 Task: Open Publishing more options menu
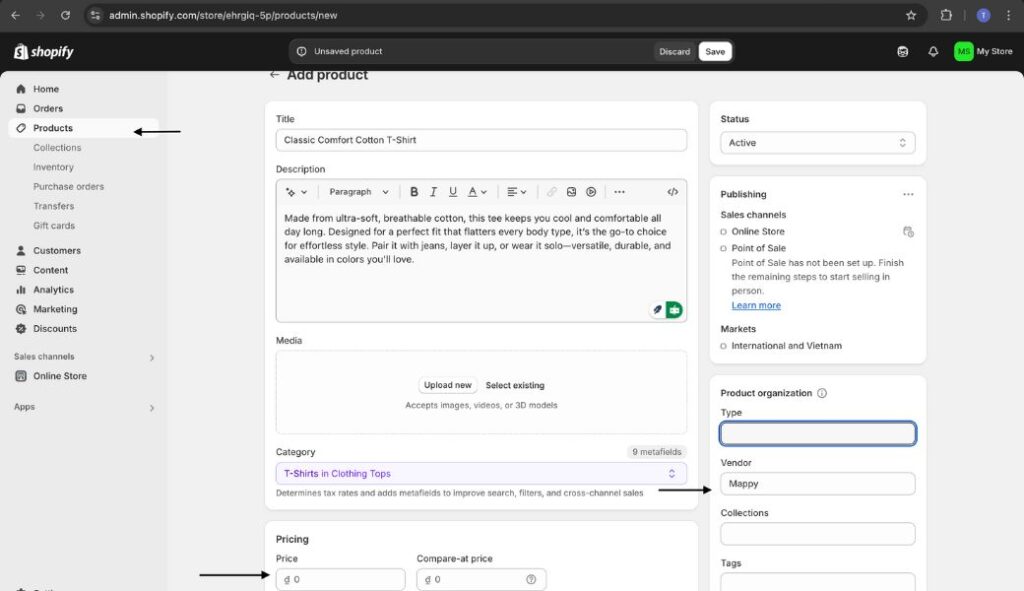pos(908,195)
